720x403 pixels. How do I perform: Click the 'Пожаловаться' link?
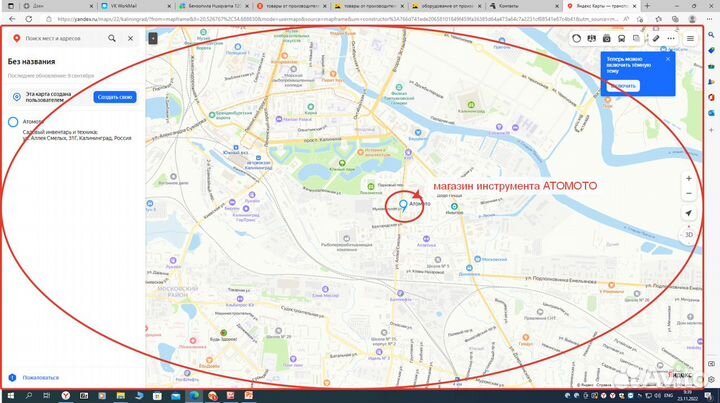coord(40,377)
